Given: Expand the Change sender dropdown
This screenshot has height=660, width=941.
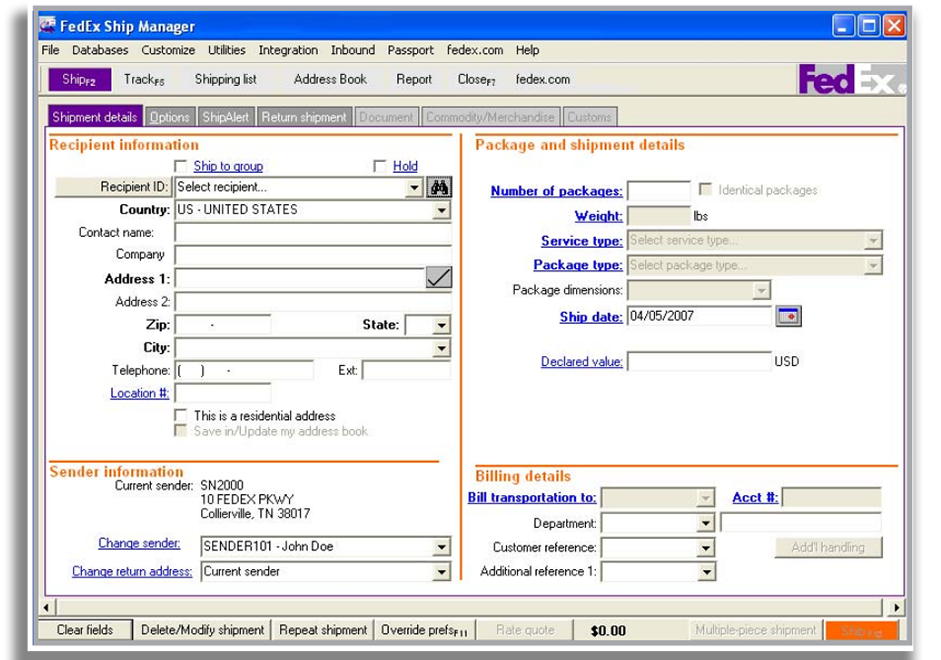Looking at the screenshot, I should pos(440,547).
